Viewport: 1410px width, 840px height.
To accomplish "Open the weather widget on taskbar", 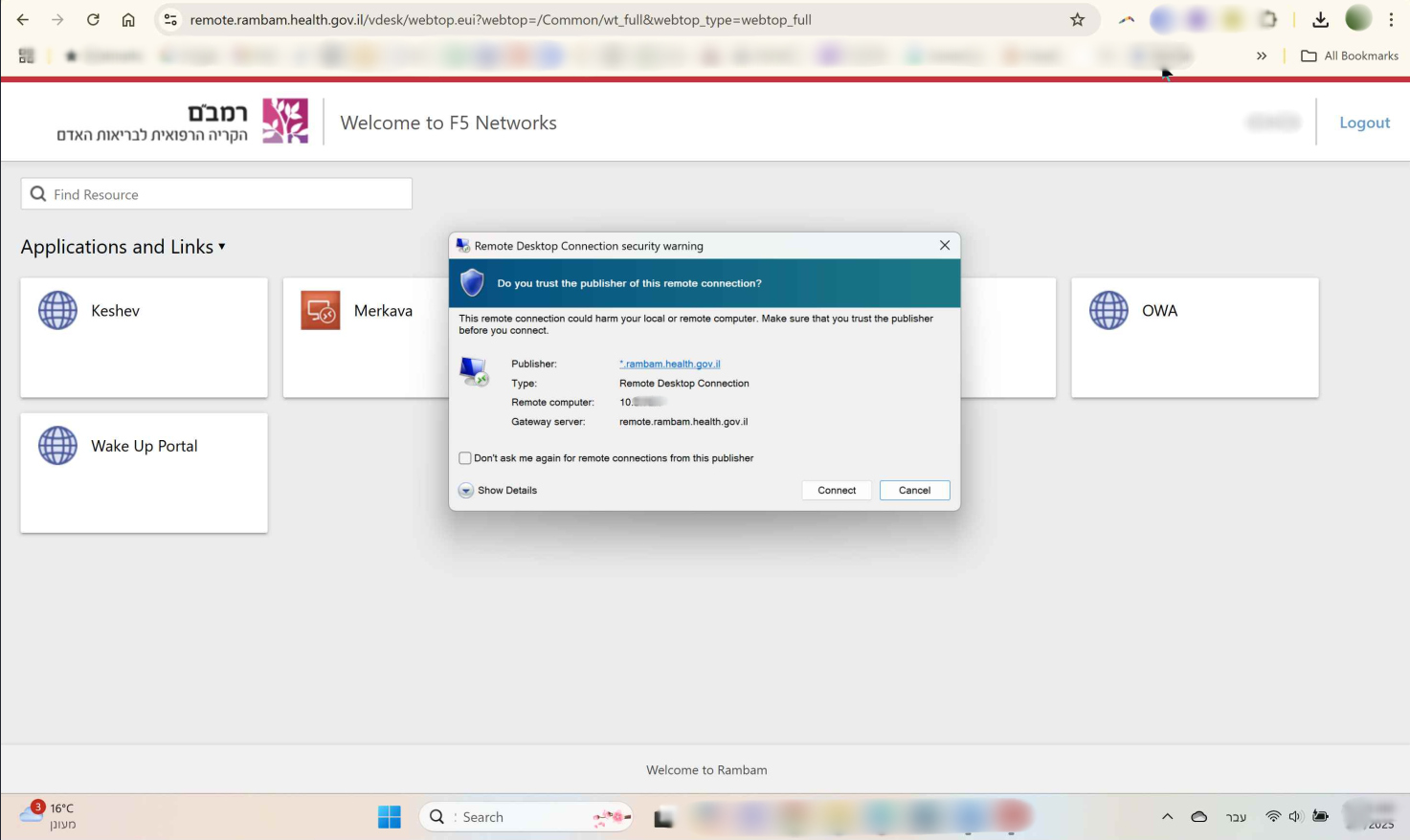I will click(x=48, y=815).
